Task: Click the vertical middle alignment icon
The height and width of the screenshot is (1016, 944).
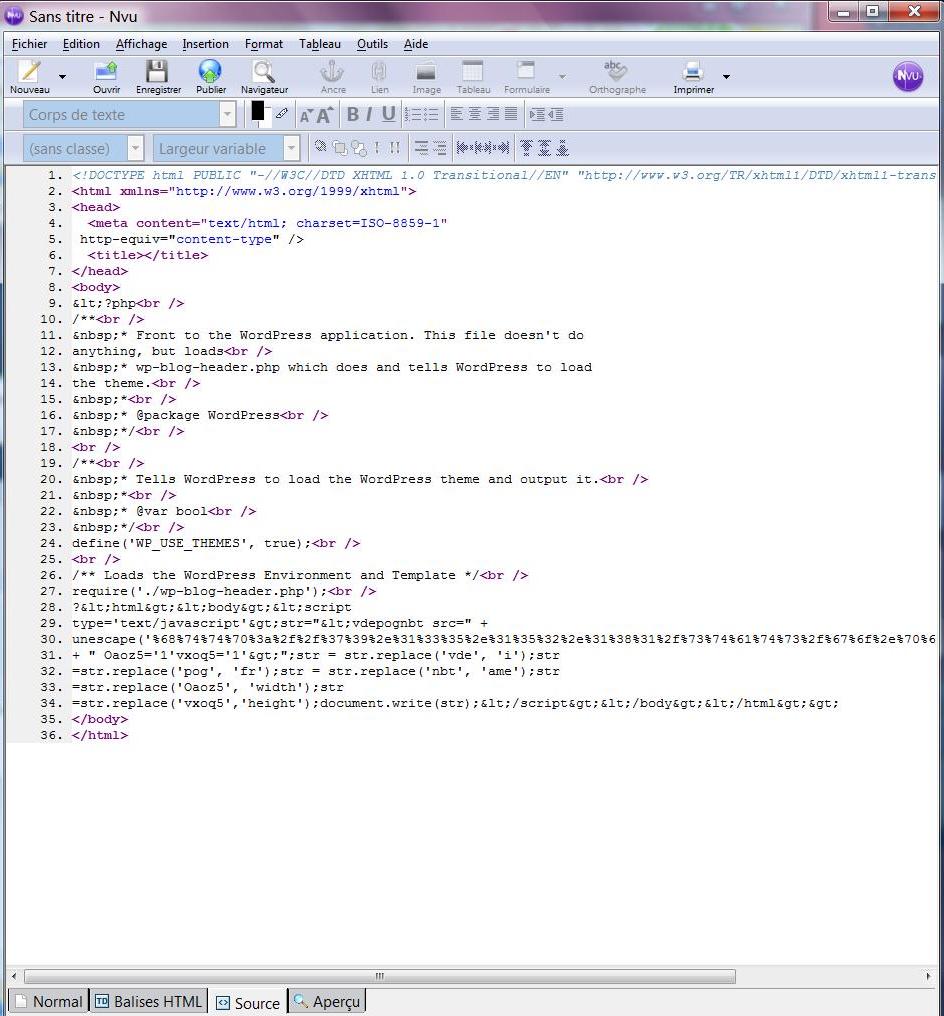Action: [544, 148]
